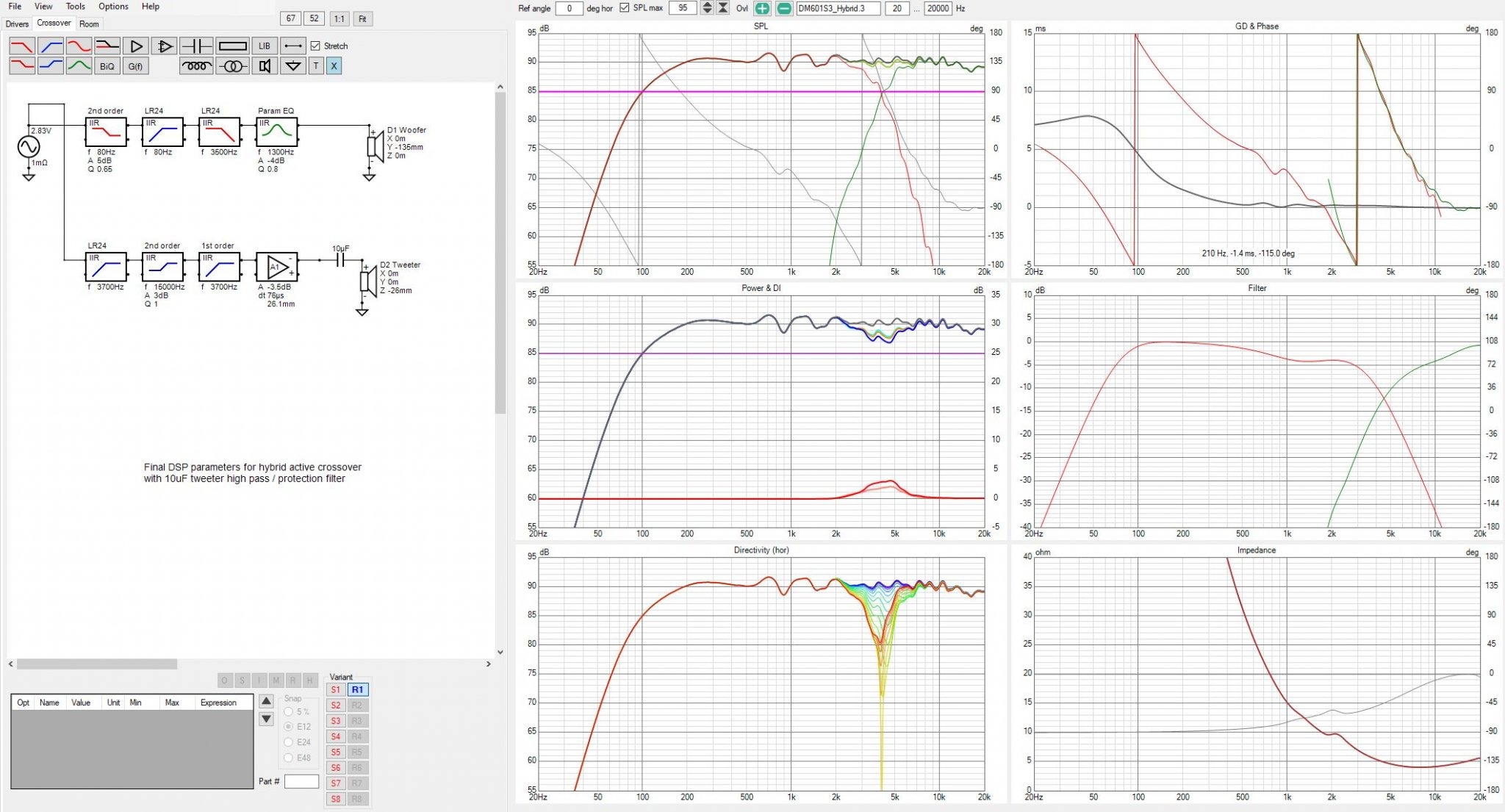
Task: Select variant R1
Action: 357,689
